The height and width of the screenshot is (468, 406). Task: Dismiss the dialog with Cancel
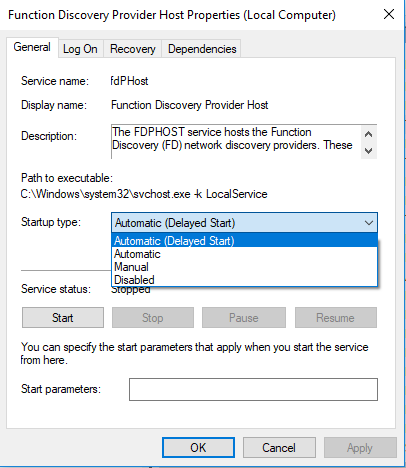coord(279,448)
